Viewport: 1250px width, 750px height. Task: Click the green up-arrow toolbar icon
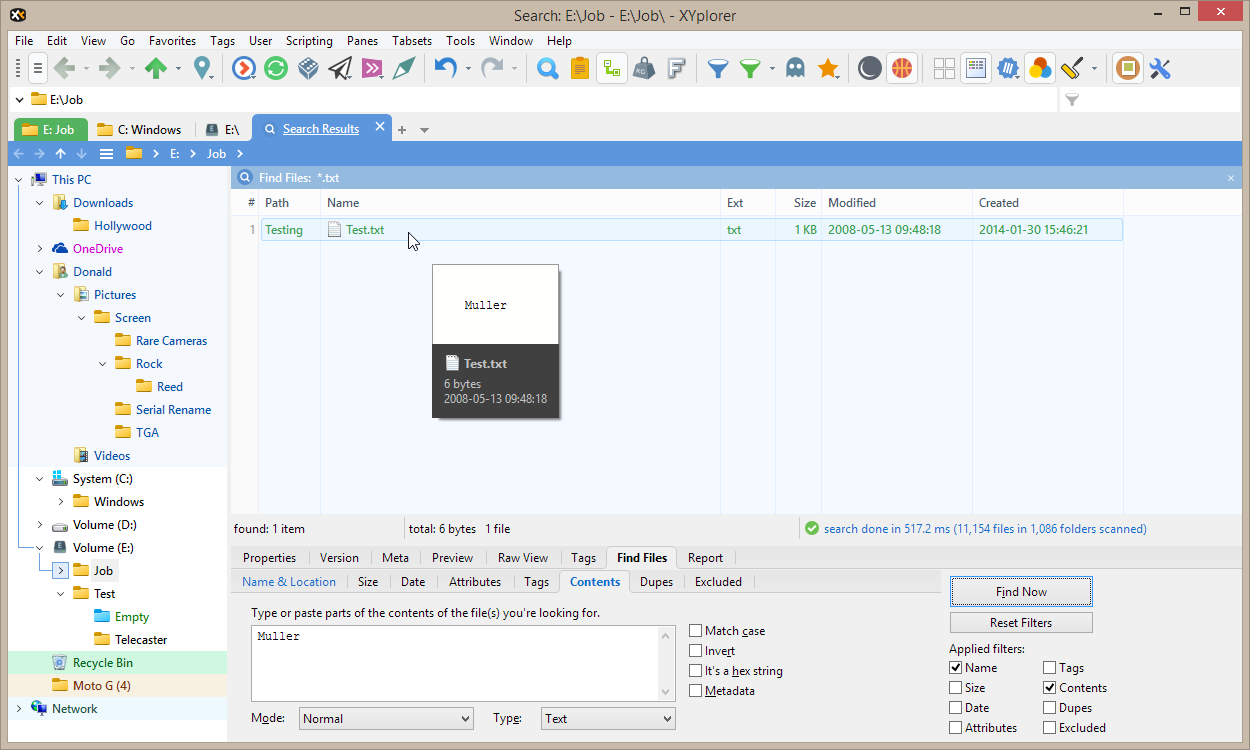coord(155,68)
